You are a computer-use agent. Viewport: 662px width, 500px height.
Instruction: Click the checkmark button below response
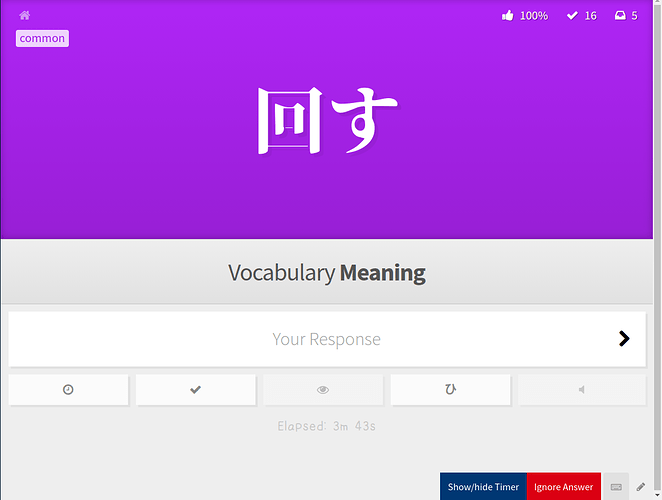coord(195,389)
